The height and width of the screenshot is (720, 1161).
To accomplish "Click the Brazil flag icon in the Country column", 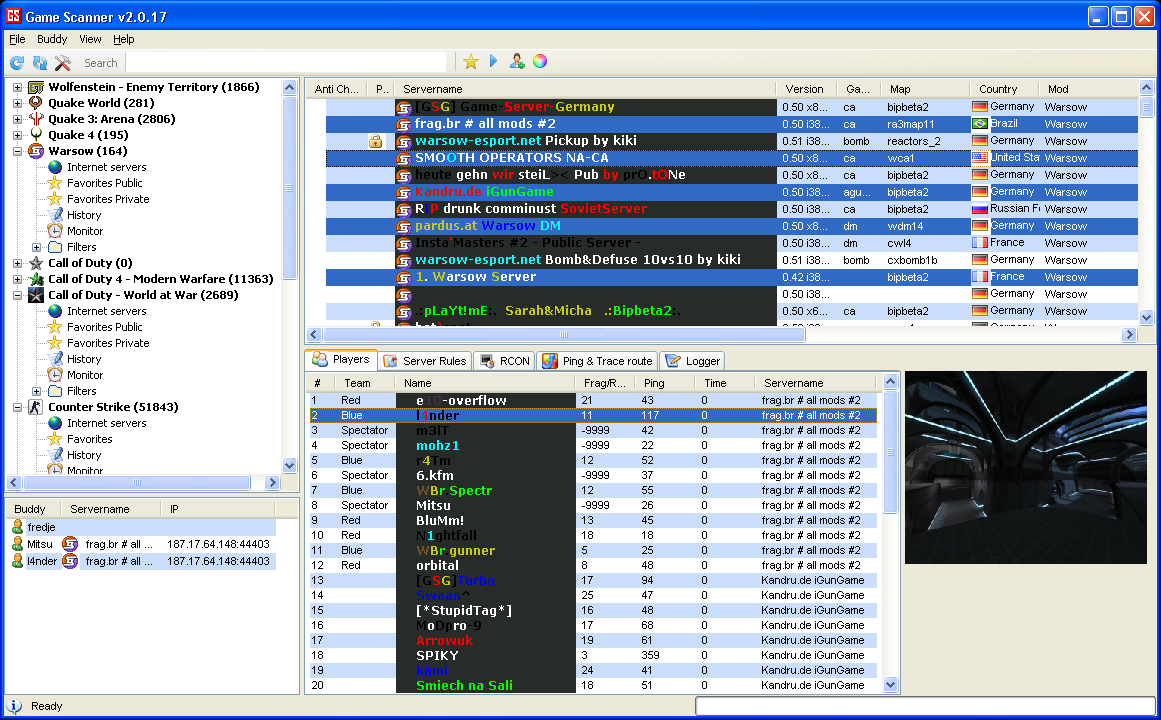I will click(x=980, y=124).
